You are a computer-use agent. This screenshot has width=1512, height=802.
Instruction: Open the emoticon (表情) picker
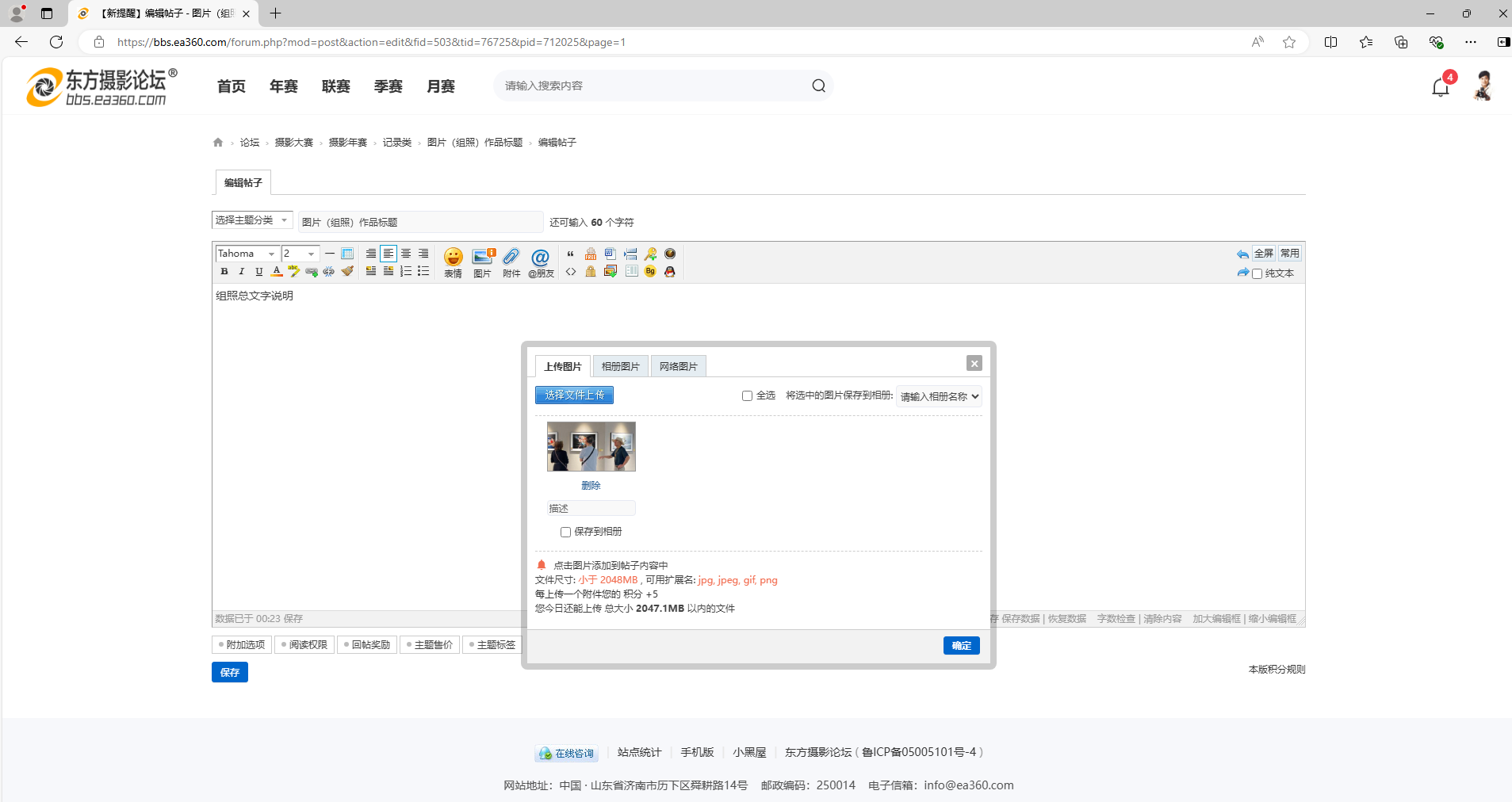click(x=453, y=261)
